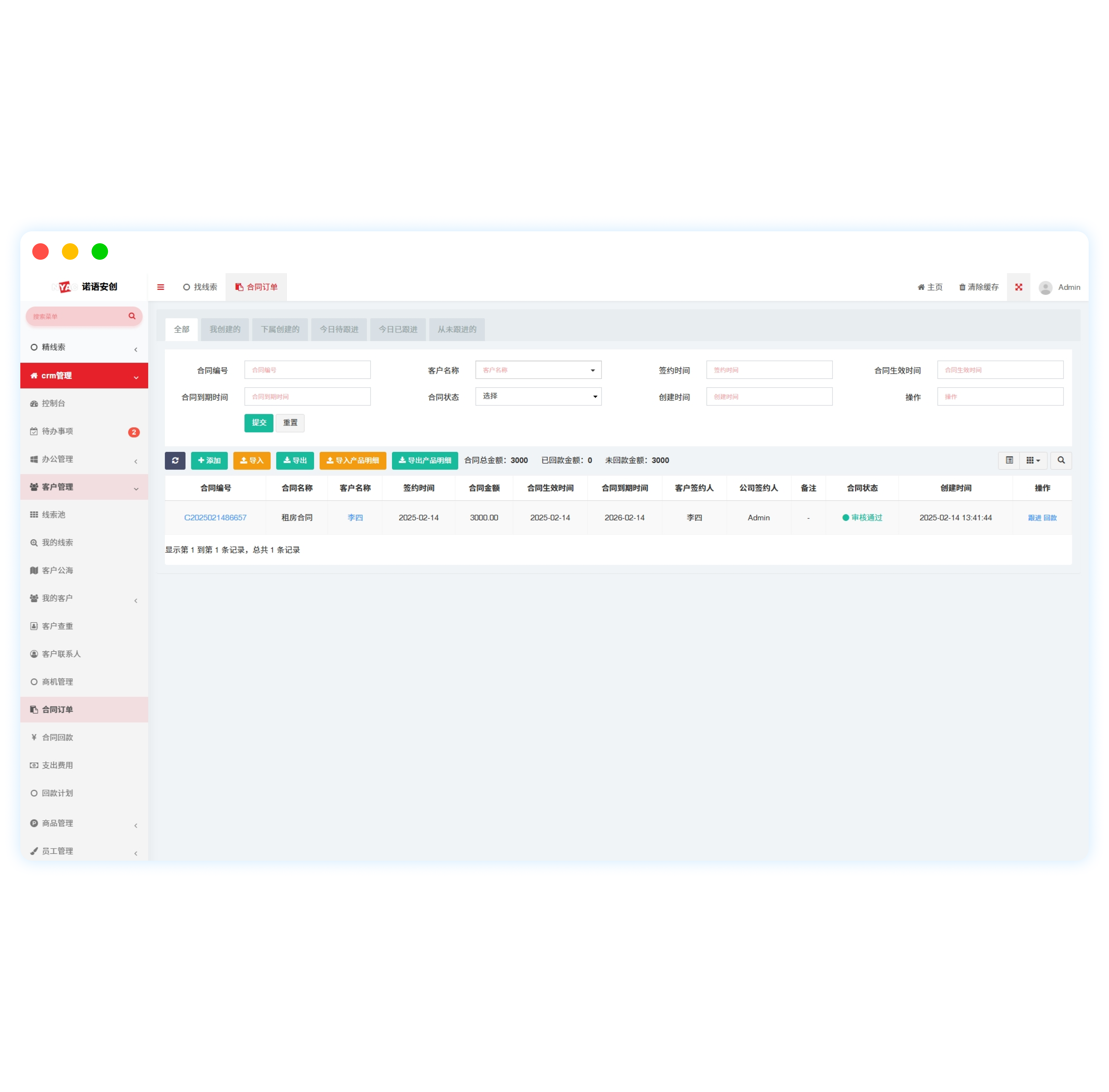The width and height of the screenshot is (1109, 1092).
Task: Open 合同回款 in the sidebar
Action: coord(57,737)
